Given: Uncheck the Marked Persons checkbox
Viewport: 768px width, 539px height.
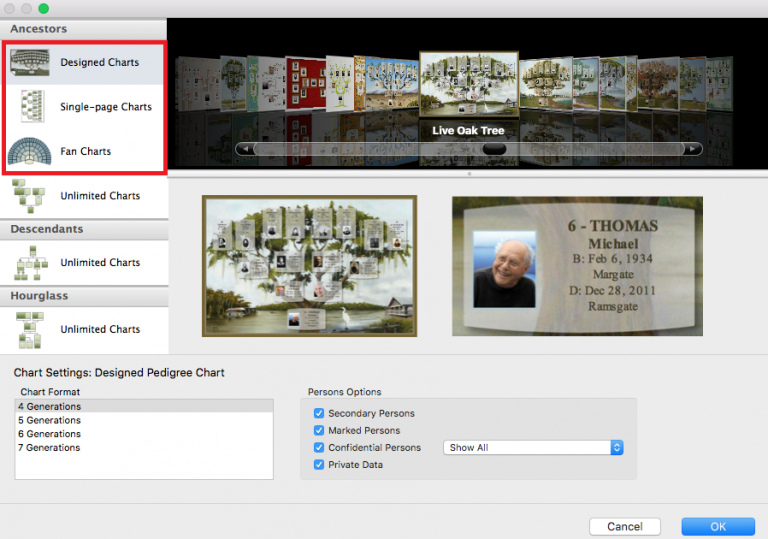Looking at the screenshot, I should [x=319, y=431].
